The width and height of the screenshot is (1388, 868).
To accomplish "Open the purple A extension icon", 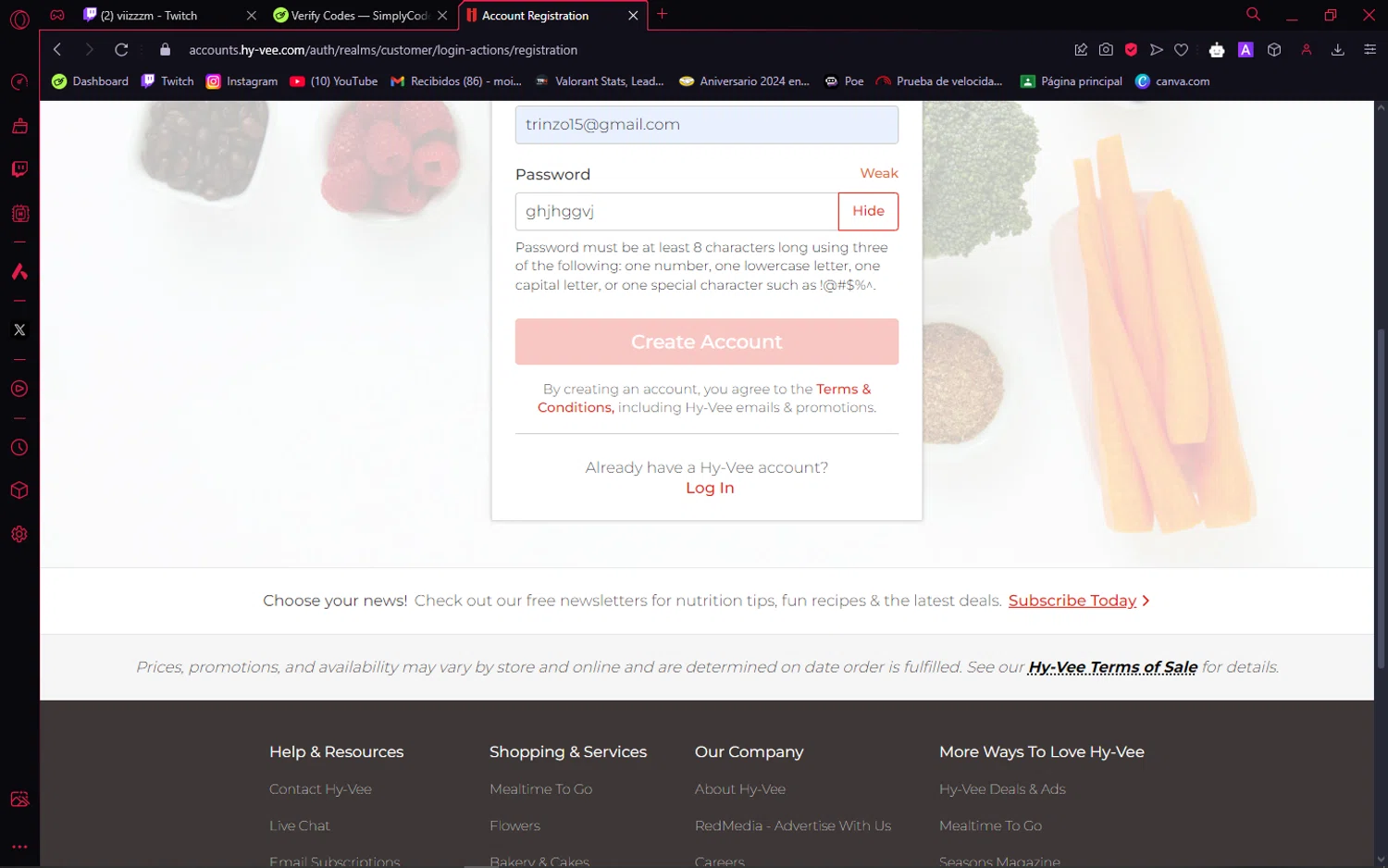I will (x=1245, y=50).
